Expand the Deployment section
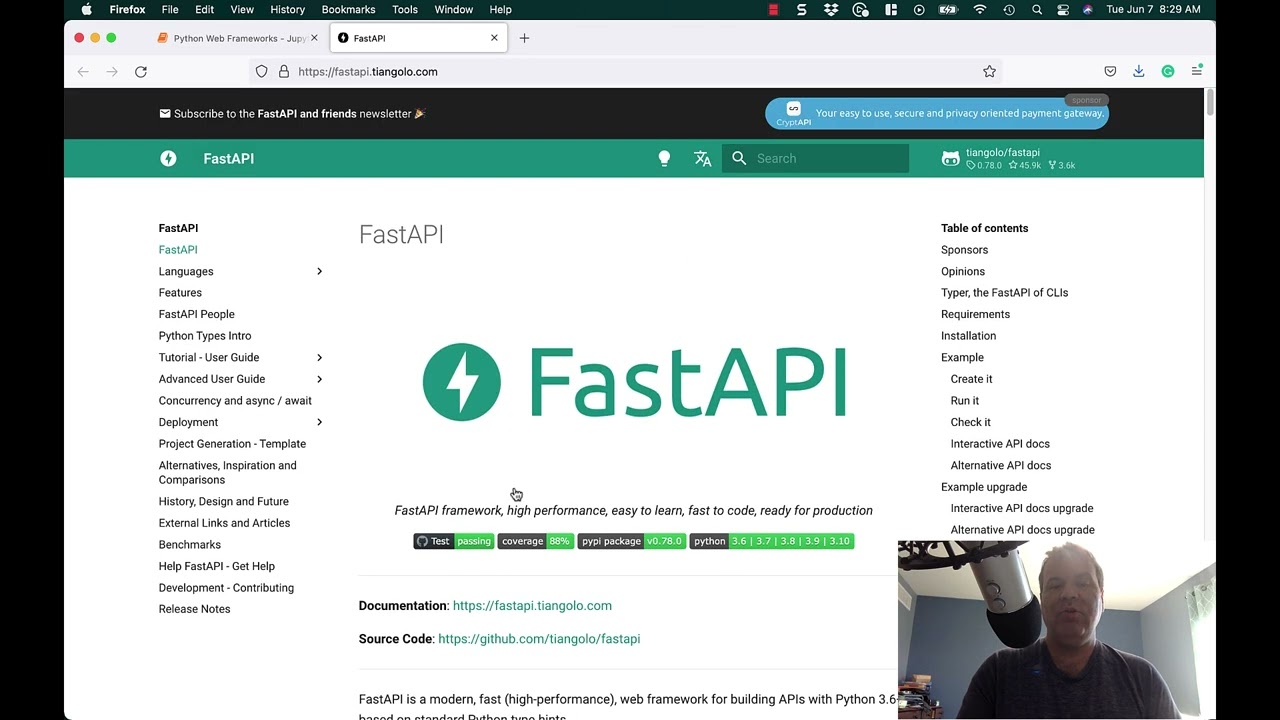 point(319,422)
